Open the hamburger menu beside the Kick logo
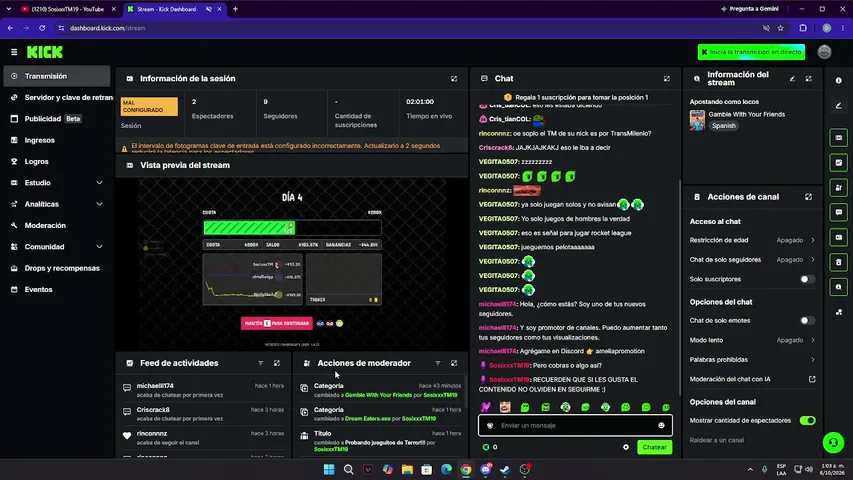The width and height of the screenshot is (853, 480). point(14,52)
